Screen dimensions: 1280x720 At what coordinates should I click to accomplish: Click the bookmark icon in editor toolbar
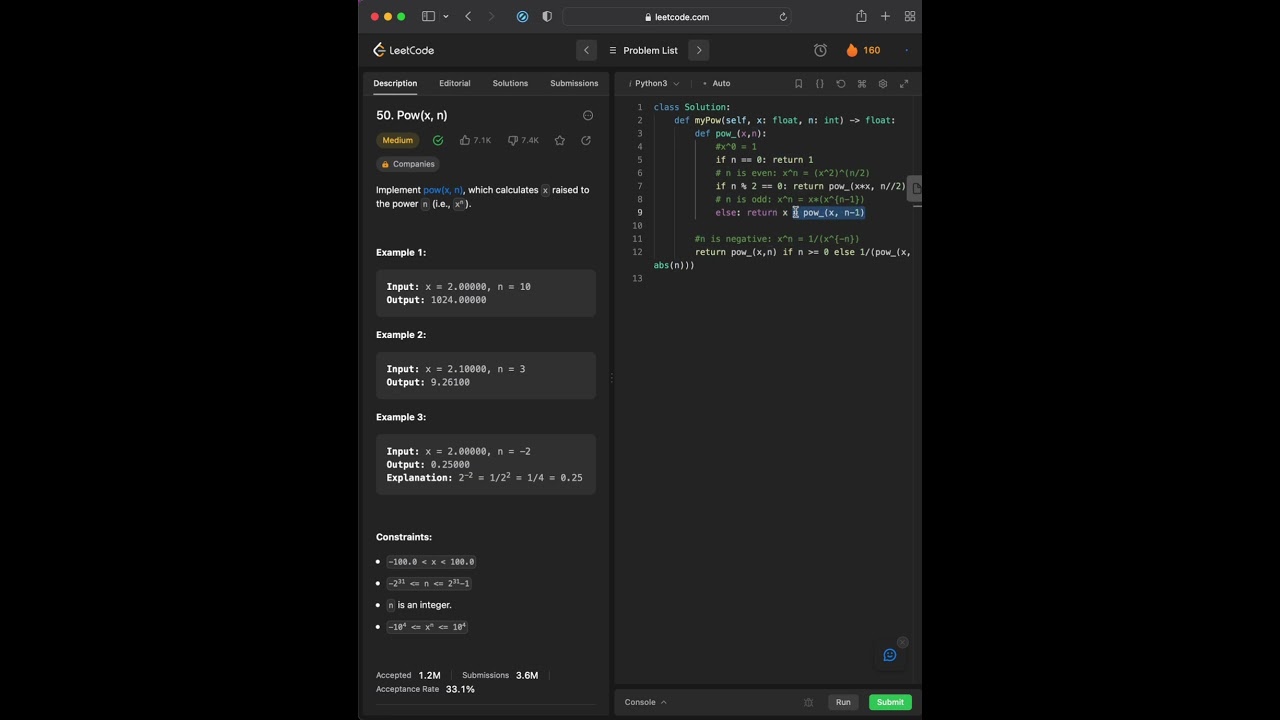pos(798,84)
